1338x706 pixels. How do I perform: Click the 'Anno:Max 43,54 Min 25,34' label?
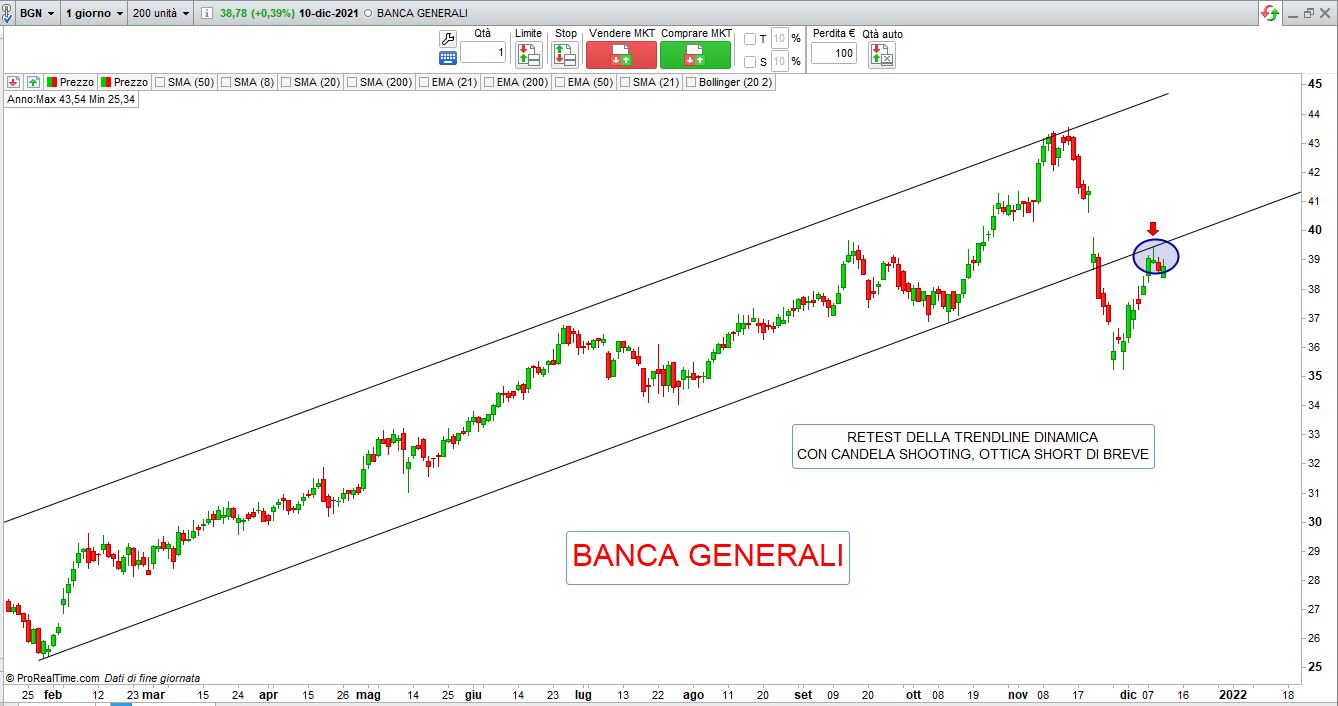pyautogui.click(x=71, y=99)
